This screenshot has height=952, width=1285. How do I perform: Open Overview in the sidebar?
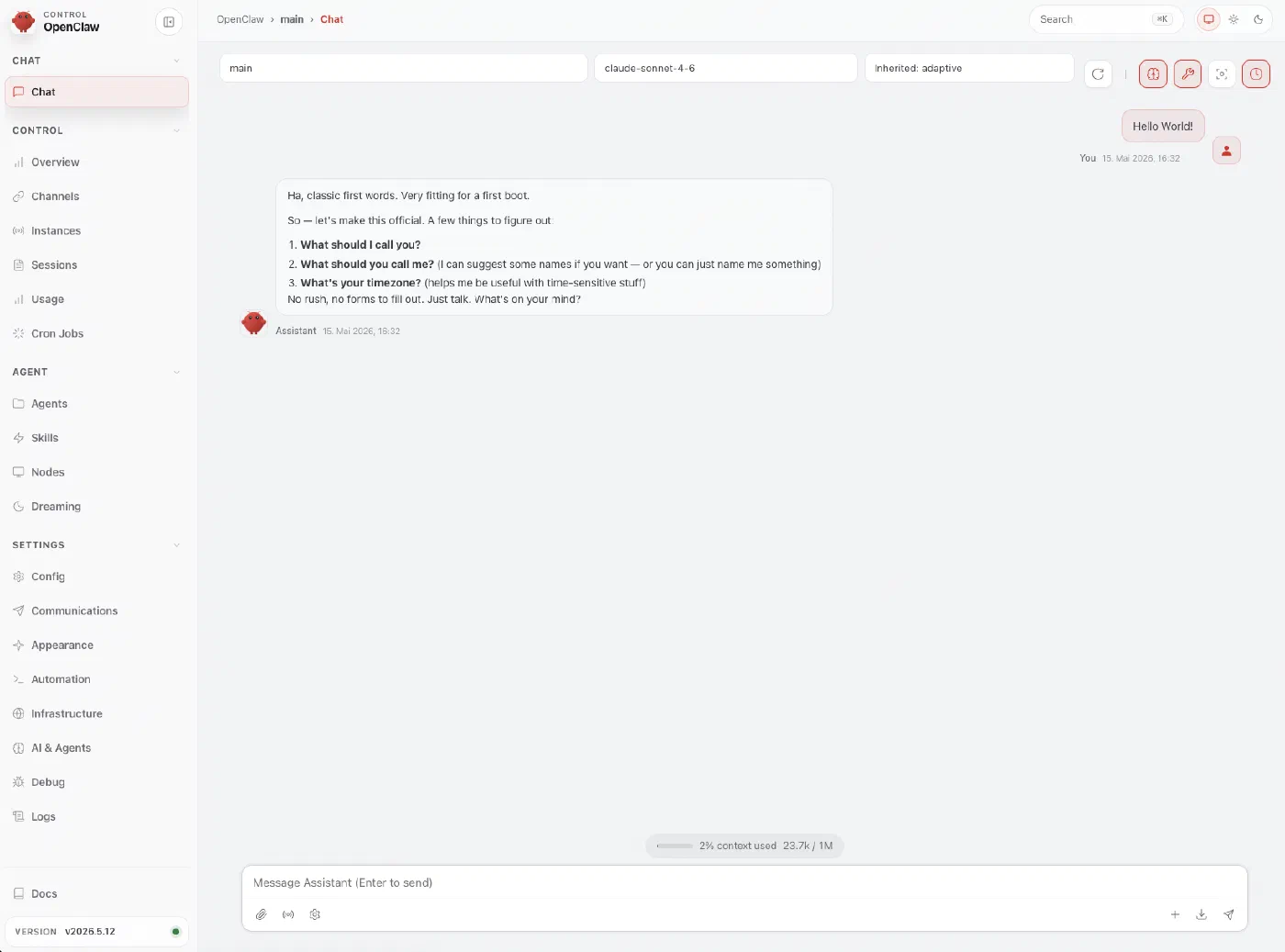[96, 162]
